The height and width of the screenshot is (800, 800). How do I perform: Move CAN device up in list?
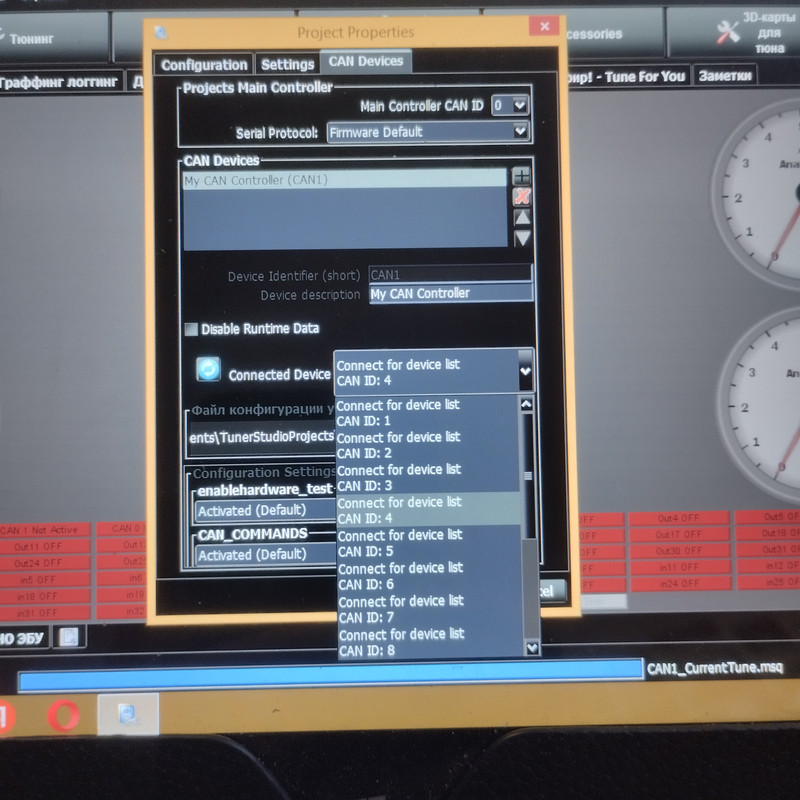(522, 218)
